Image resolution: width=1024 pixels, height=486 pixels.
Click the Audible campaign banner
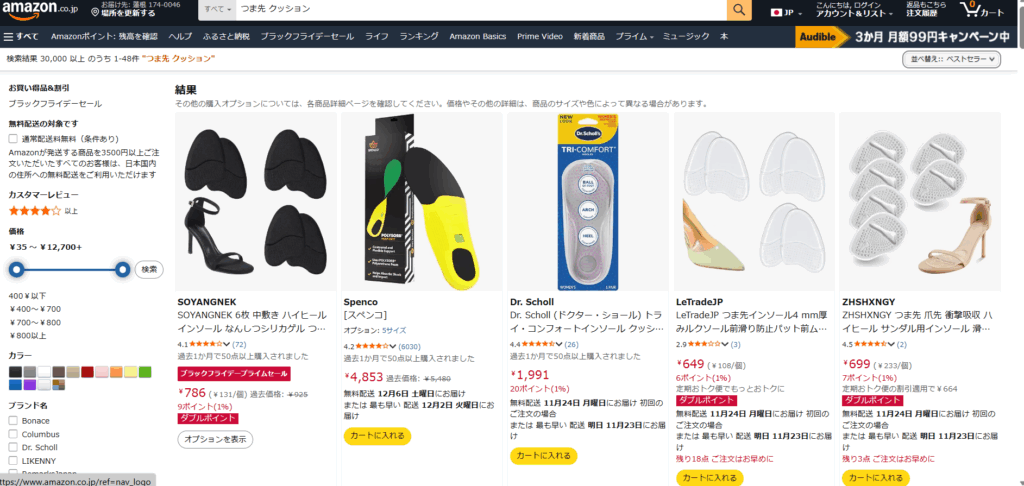906,37
